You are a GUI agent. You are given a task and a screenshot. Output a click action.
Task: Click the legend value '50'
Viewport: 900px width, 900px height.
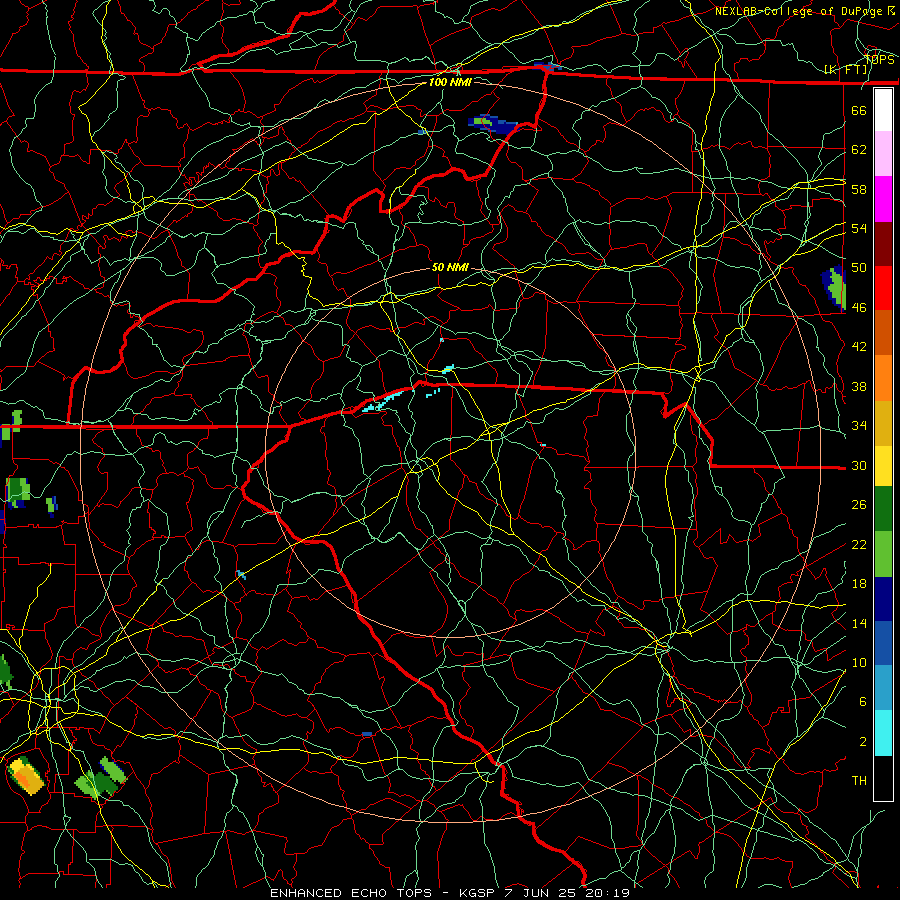(859, 267)
